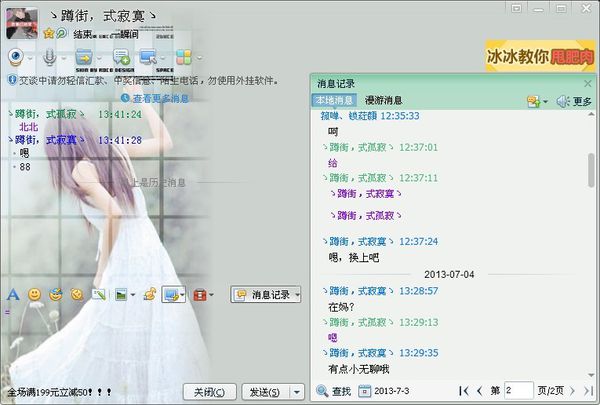Open calendar date picker icon
Screen dimensions: 600x405
[364, 391]
